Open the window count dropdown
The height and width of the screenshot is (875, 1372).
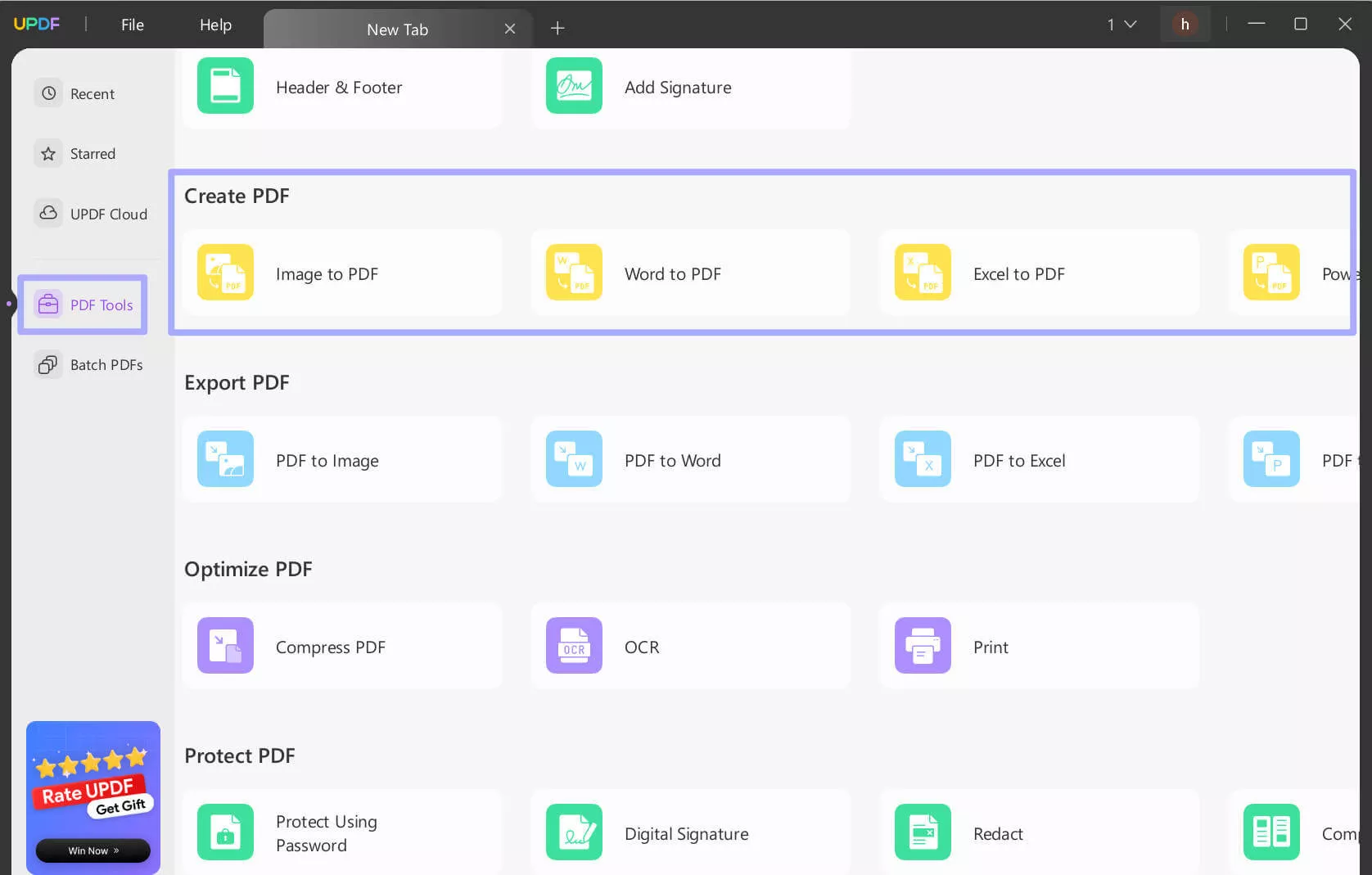[x=1122, y=24]
